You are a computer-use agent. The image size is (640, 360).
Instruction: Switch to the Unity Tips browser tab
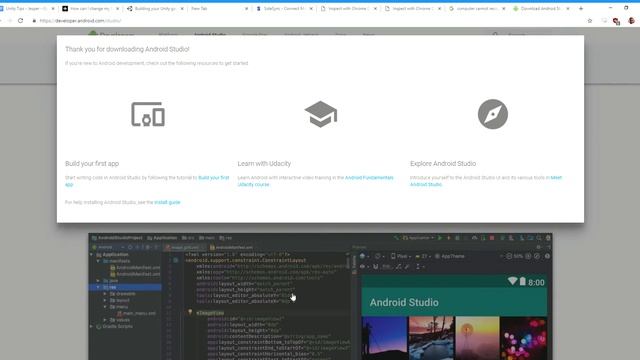click(x=27, y=8)
